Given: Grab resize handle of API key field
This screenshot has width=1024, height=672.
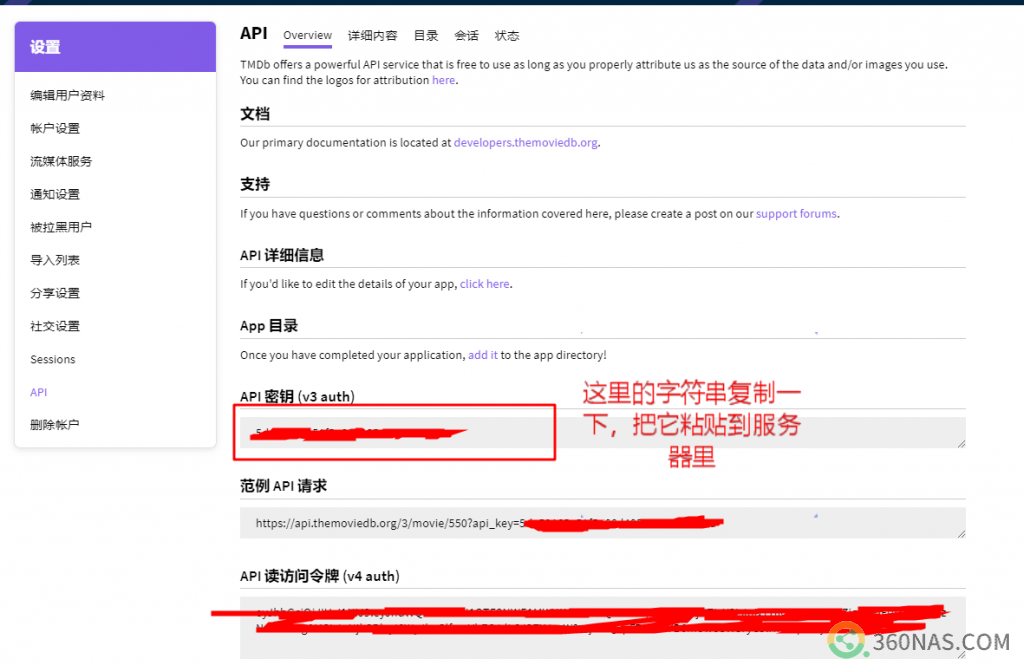Looking at the screenshot, I should pyautogui.click(x=961, y=443).
